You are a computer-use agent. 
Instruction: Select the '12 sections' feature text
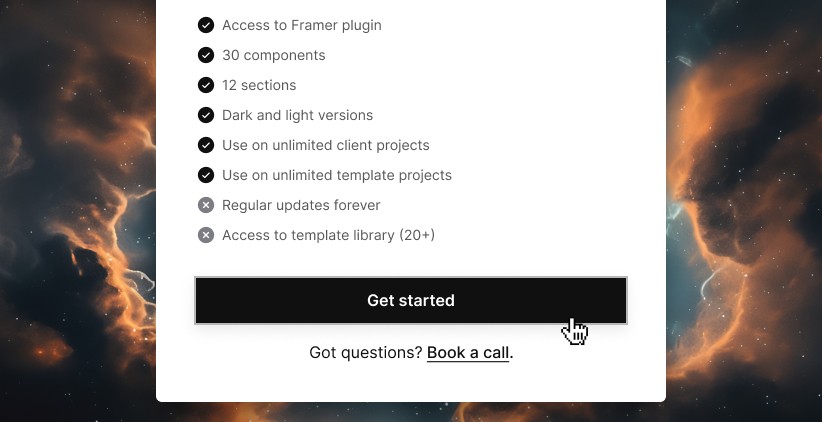click(259, 85)
